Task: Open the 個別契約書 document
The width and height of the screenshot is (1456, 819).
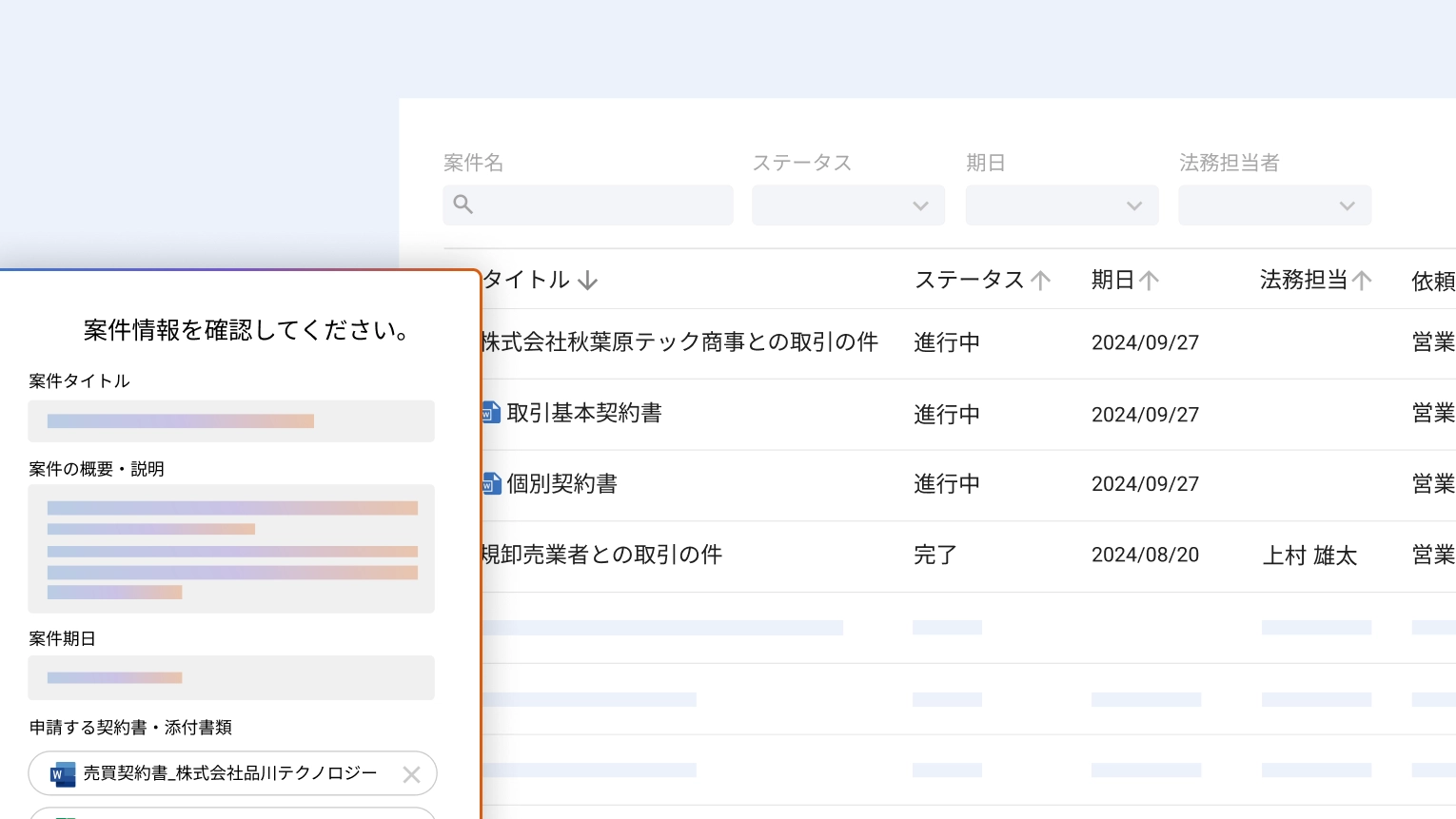Action: click(x=561, y=484)
